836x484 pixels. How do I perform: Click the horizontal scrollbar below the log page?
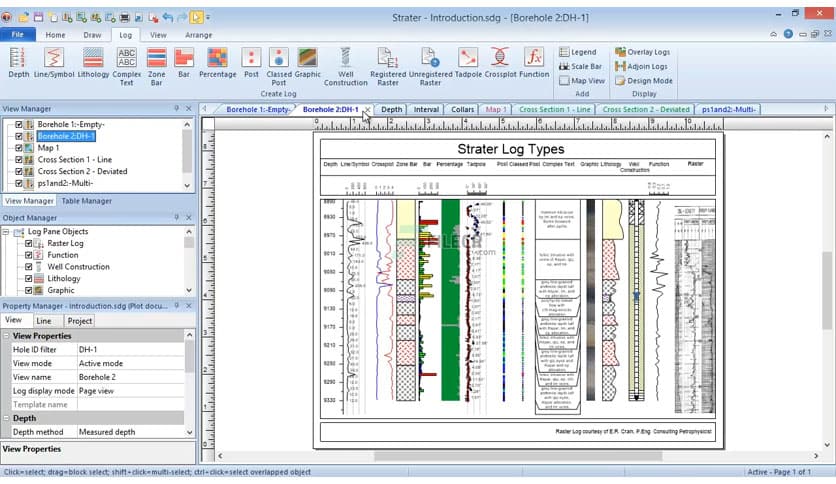tap(518, 456)
